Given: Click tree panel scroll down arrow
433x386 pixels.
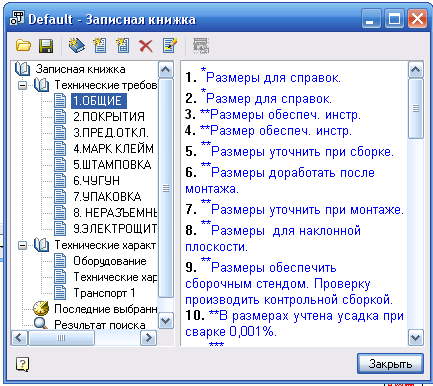Looking at the screenshot, I should click(x=165, y=321).
